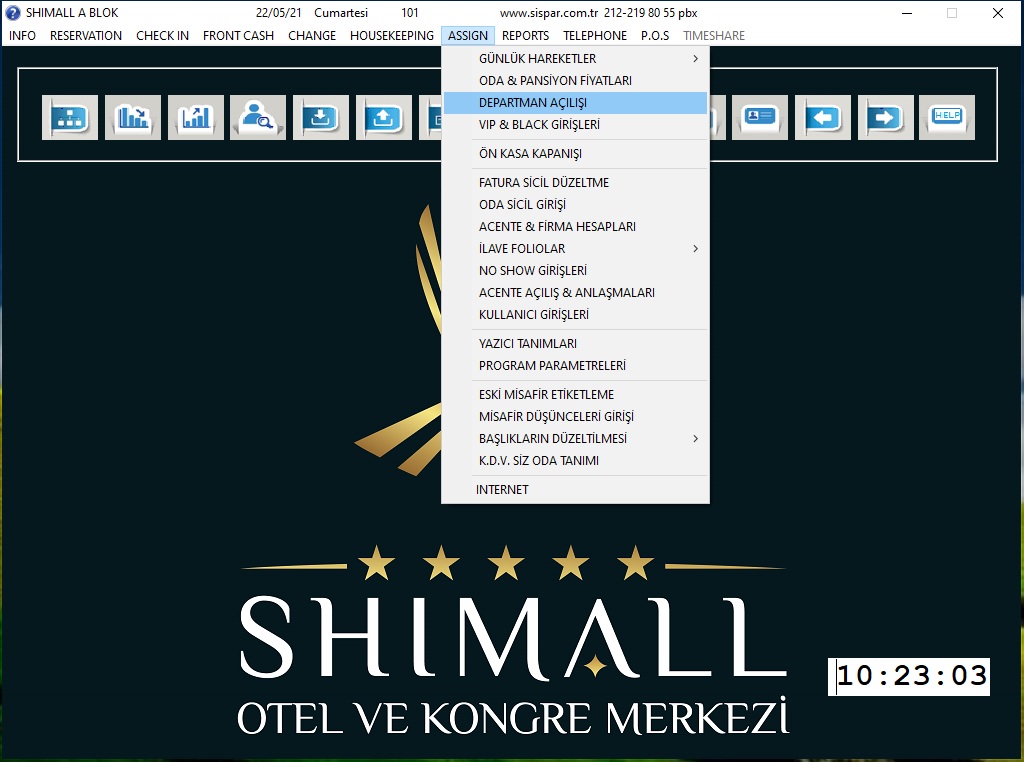
Task: Close the SHIMALL A BLOK window
Action: tap(997, 13)
